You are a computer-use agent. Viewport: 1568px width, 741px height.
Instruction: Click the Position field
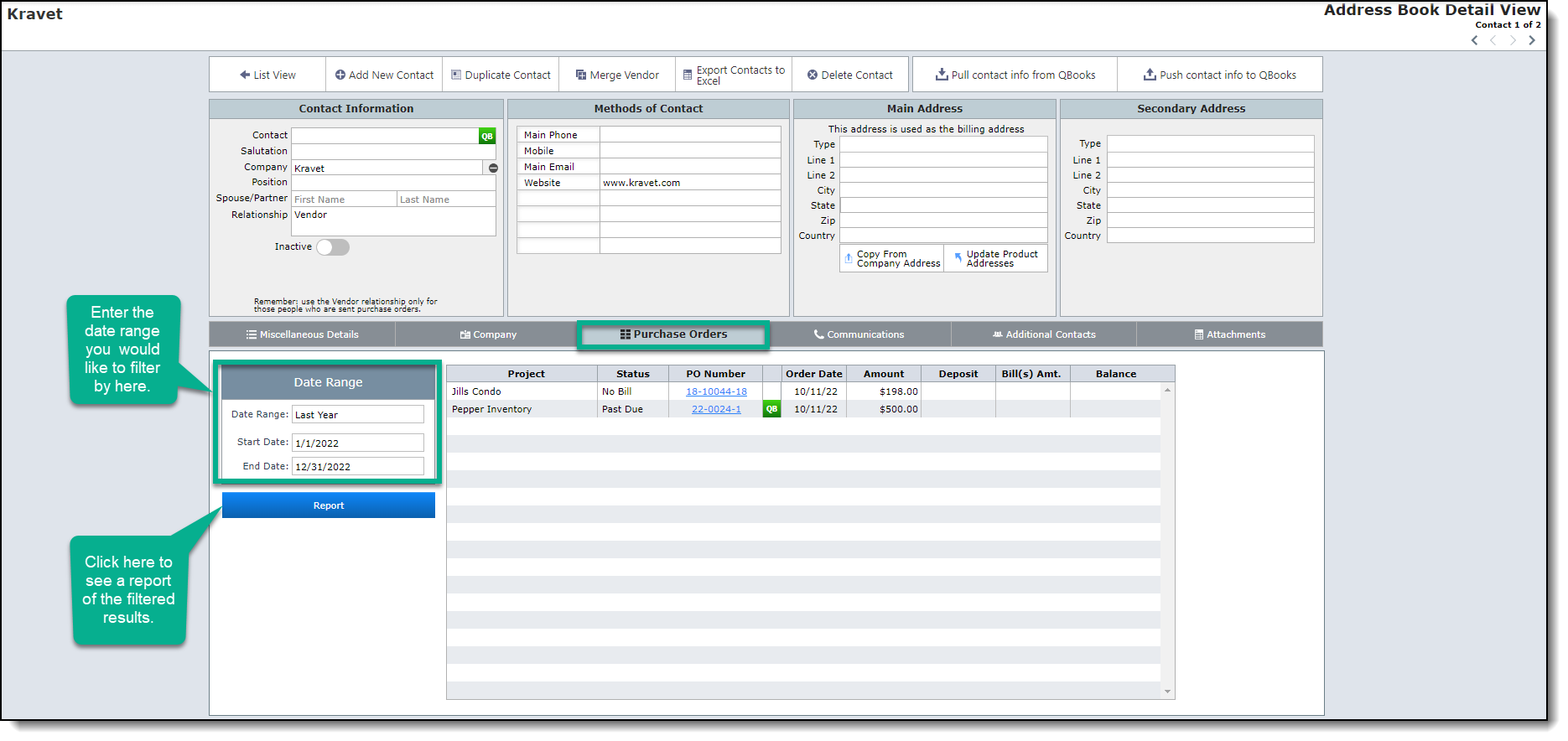click(x=393, y=183)
